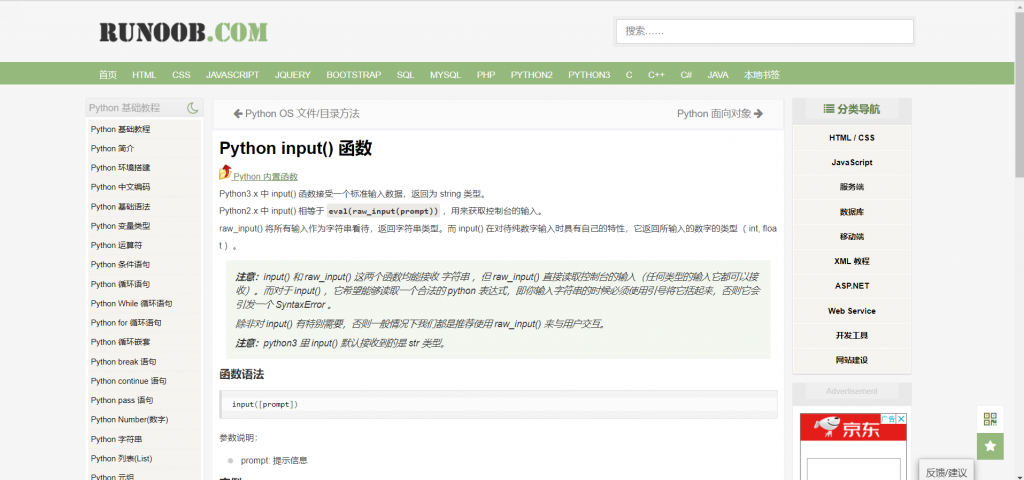The image size is (1024, 480).
Task: Open the JAVASCRIPT menu in navigation bar
Action: [232, 75]
